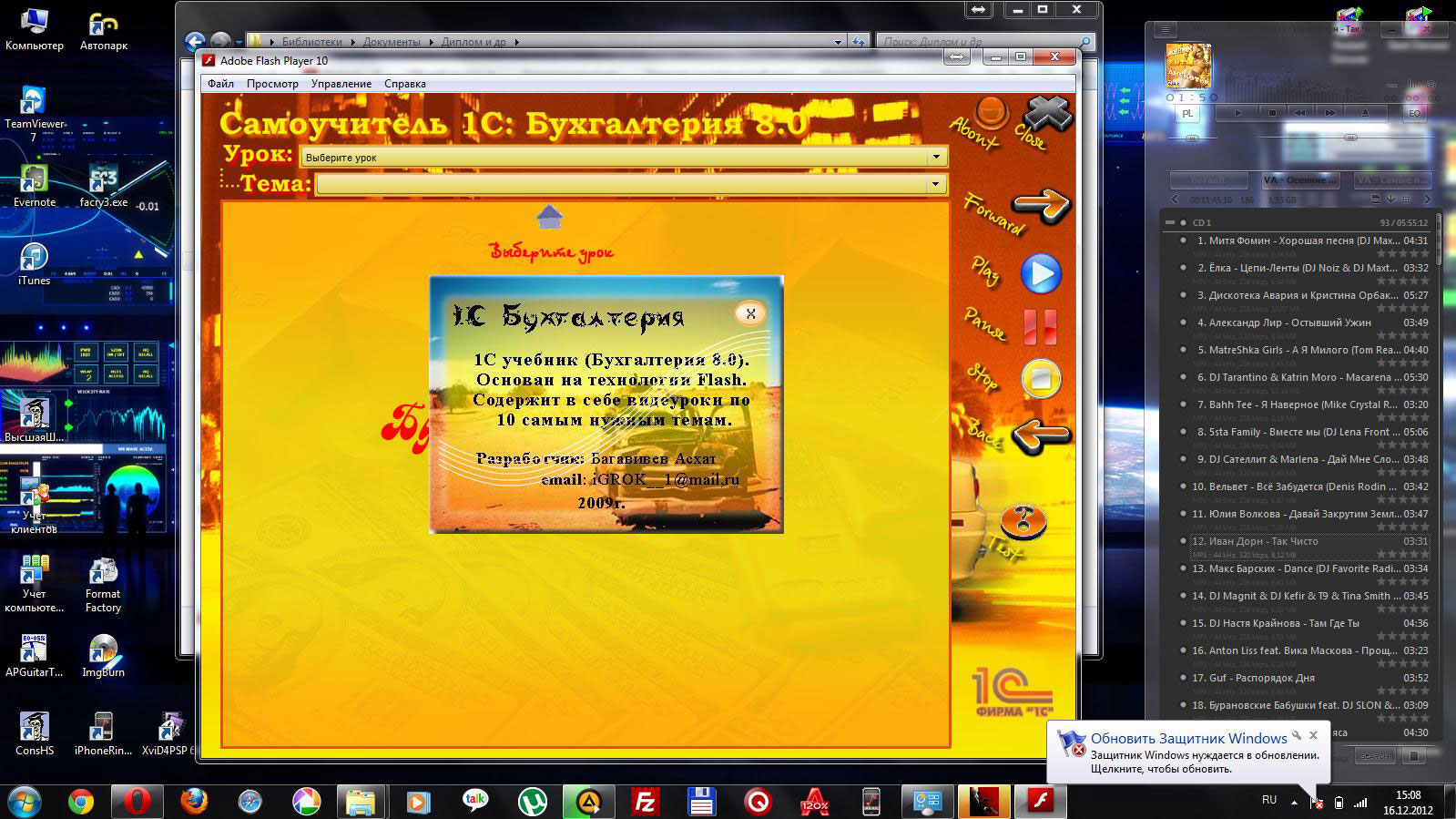The image size is (1456, 819).
Task: Open FileZilla from the taskbar
Action: (x=645, y=802)
